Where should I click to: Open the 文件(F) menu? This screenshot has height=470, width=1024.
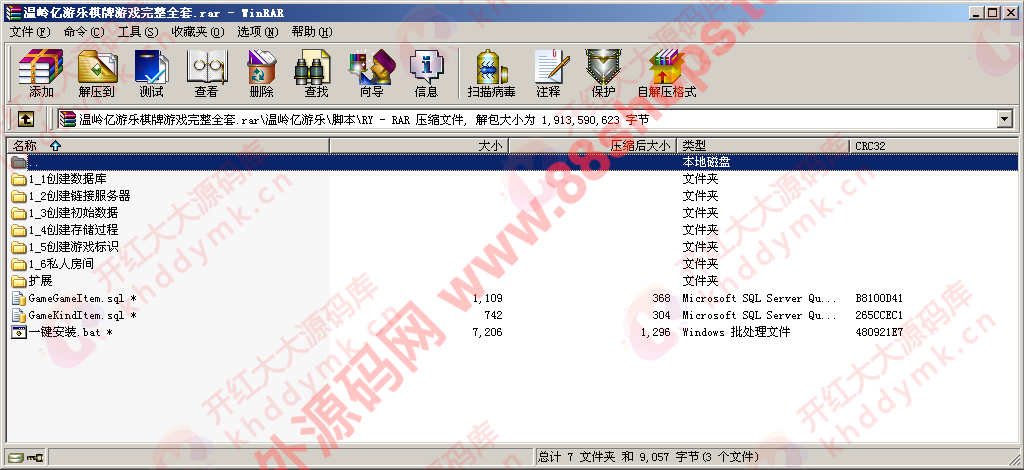click(x=29, y=32)
